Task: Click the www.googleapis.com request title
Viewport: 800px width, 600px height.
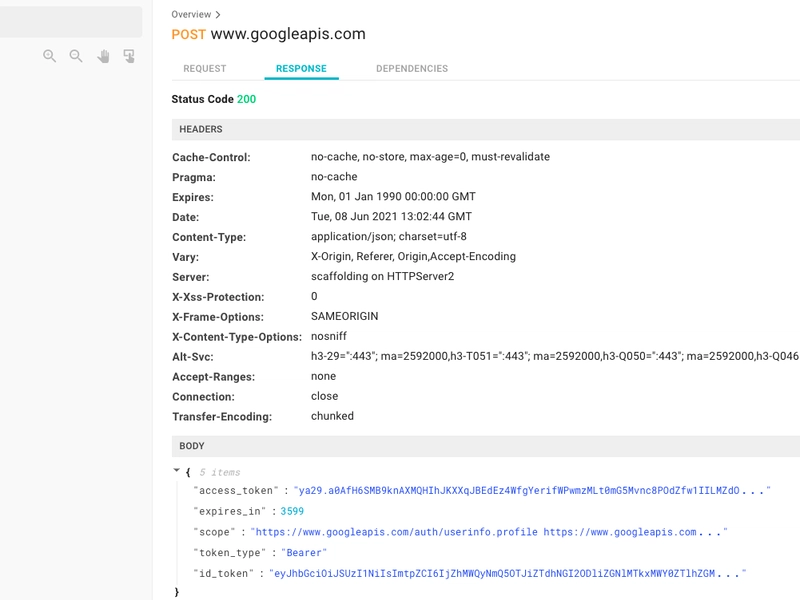Action: (288, 34)
